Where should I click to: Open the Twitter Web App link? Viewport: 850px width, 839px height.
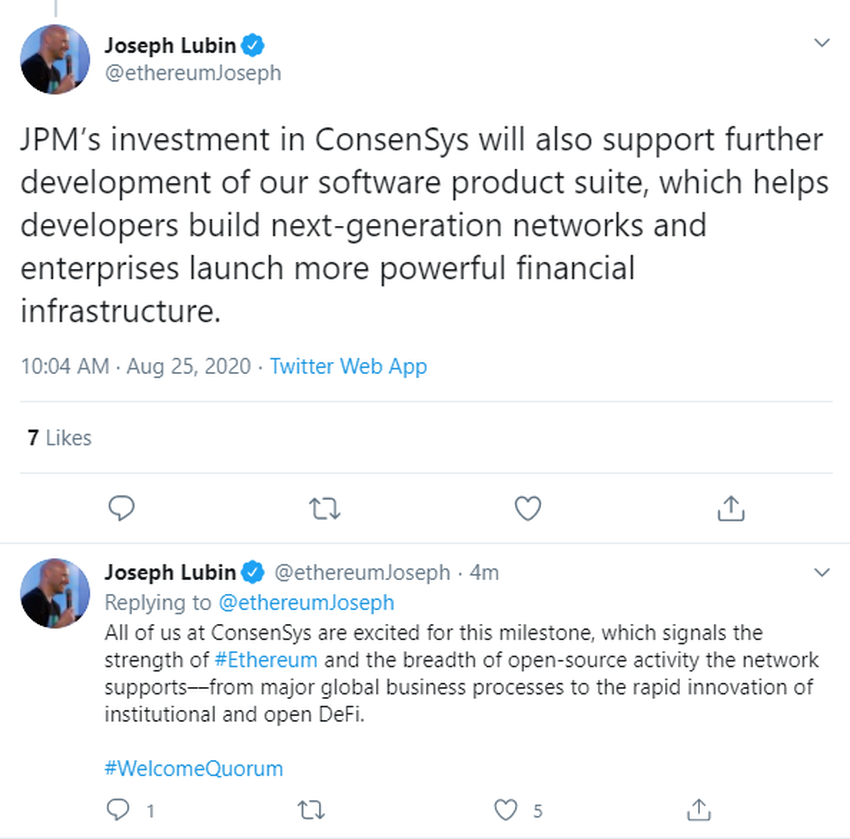click(x=349, y=367)
